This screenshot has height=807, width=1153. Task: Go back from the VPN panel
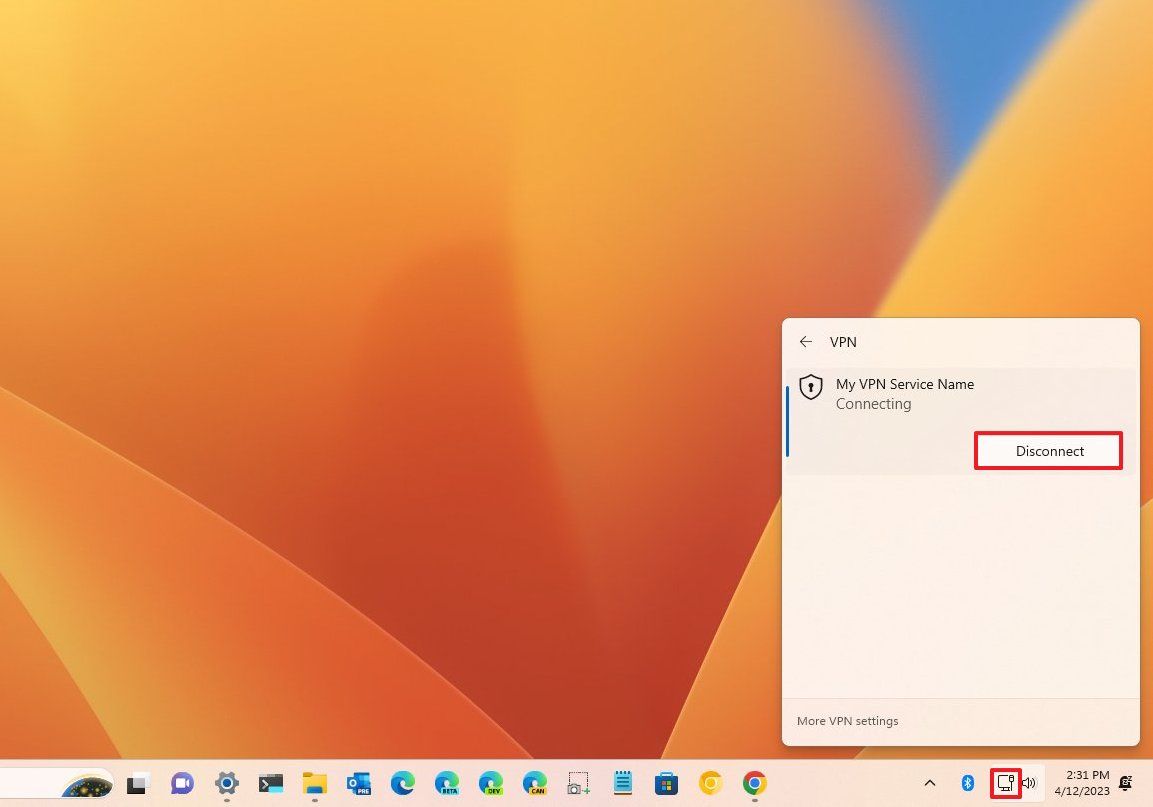(x=806, y=342)
